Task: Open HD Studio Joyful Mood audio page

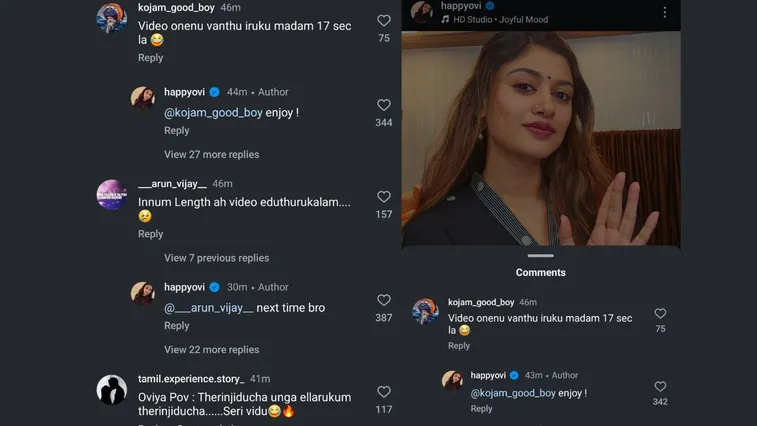Action: (x=500, y=20)
